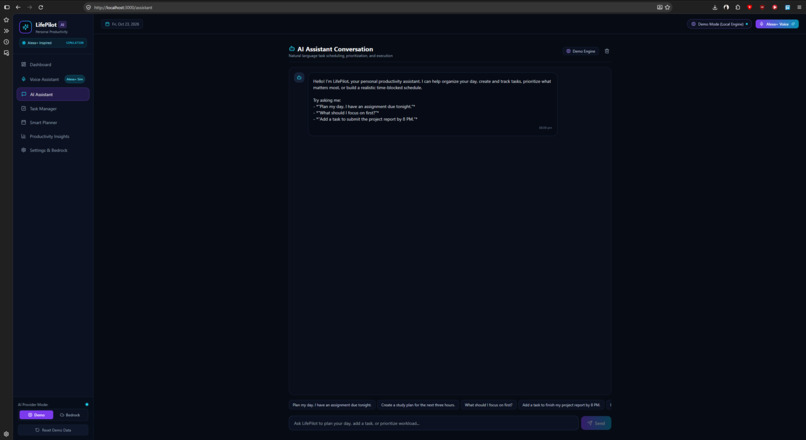Send the message with Send button

(x=596, y=423)
